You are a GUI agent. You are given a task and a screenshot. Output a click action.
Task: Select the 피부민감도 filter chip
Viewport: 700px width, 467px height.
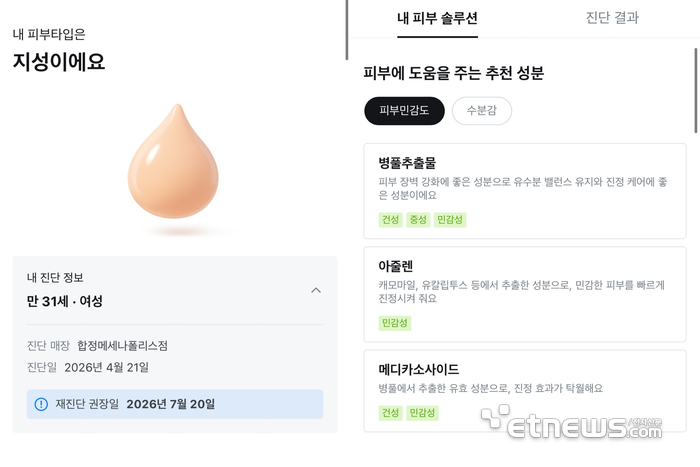404,111
